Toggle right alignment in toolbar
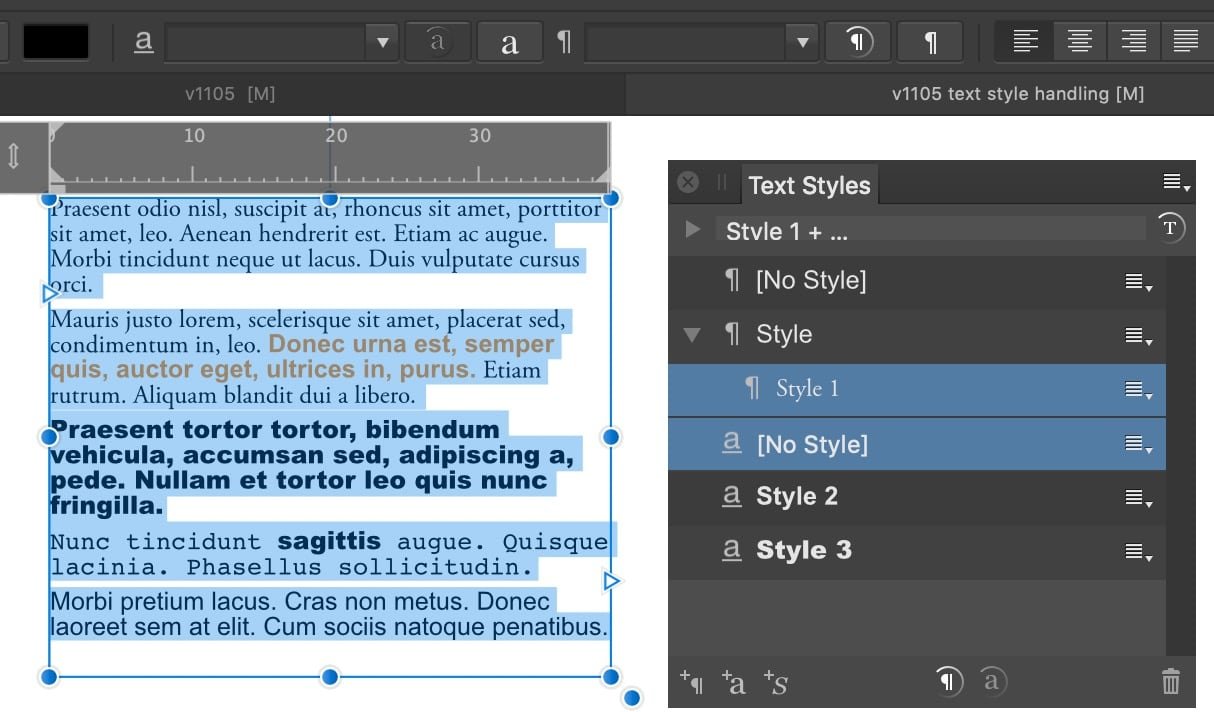Screen dimensions: 1214x712 click(1133, 41)
